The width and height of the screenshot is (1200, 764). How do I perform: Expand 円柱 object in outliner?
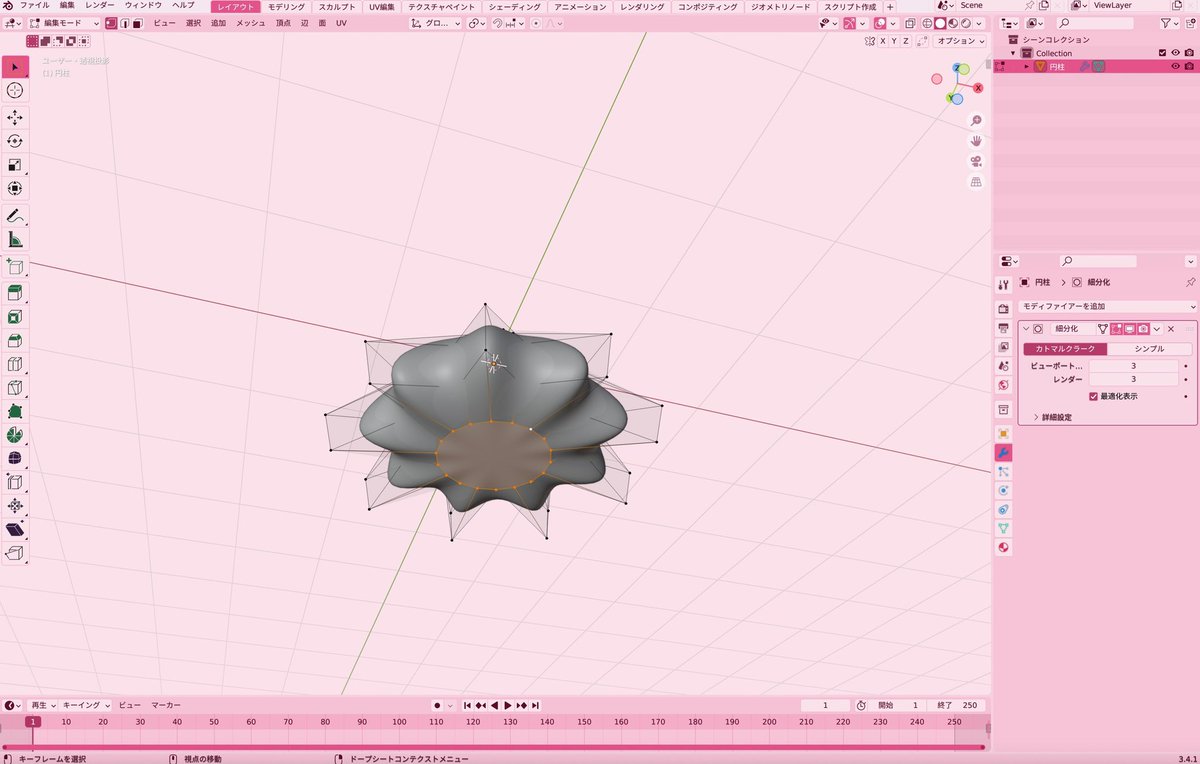1027,66
